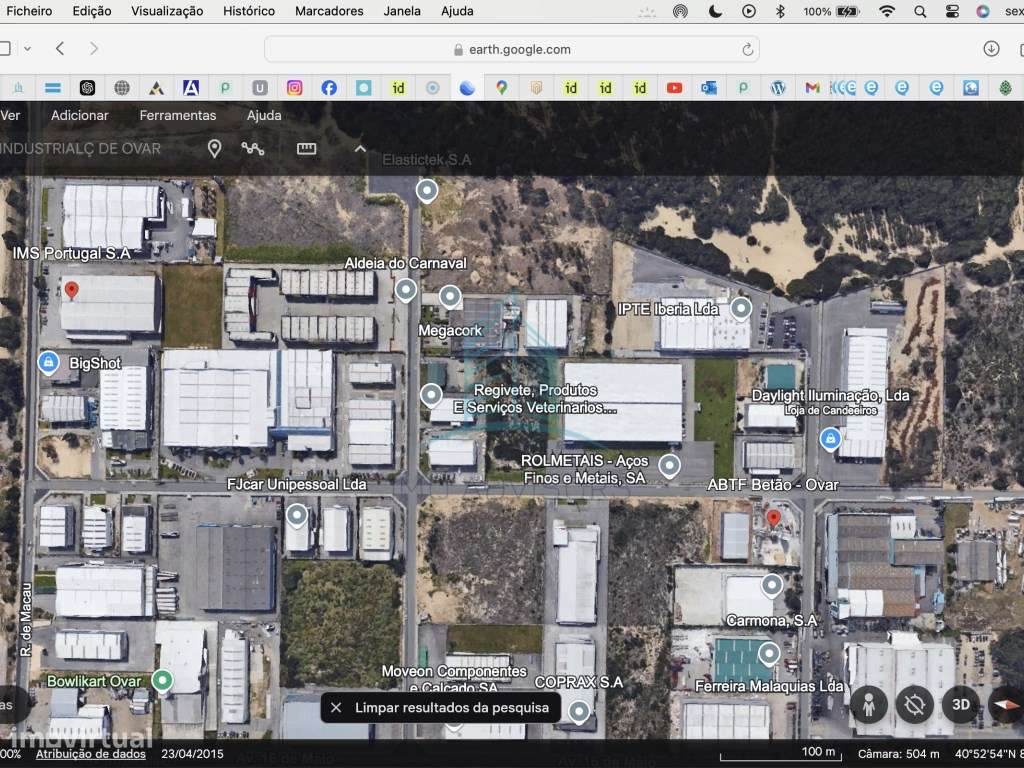Open the Siri menu bar icon

[983, 11]
